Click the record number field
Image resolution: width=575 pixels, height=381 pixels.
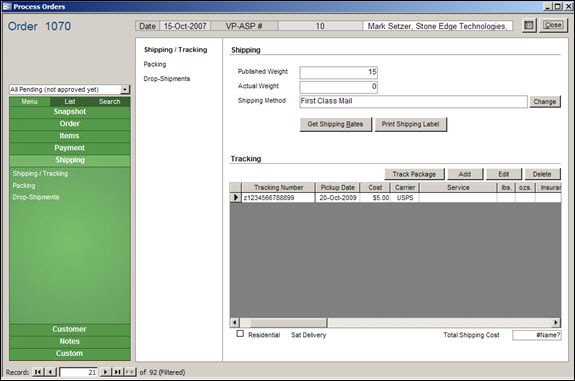tap(78, 373)
